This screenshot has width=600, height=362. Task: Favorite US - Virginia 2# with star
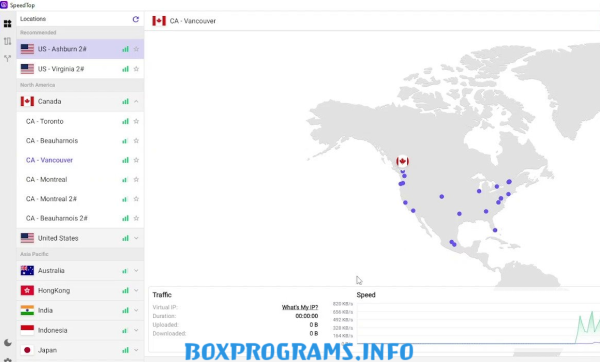(136, 69)
